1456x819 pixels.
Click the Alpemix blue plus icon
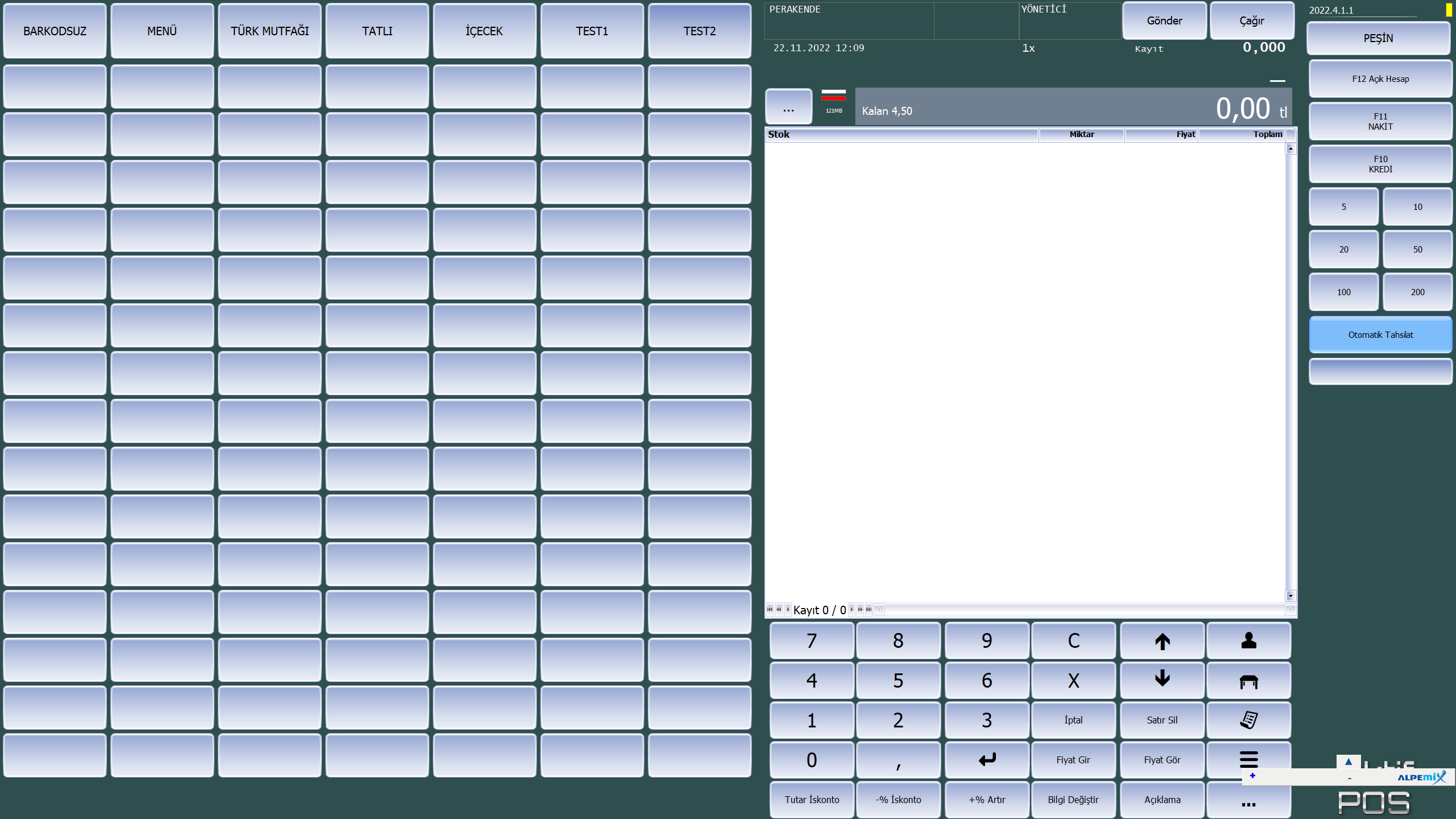1252,775
